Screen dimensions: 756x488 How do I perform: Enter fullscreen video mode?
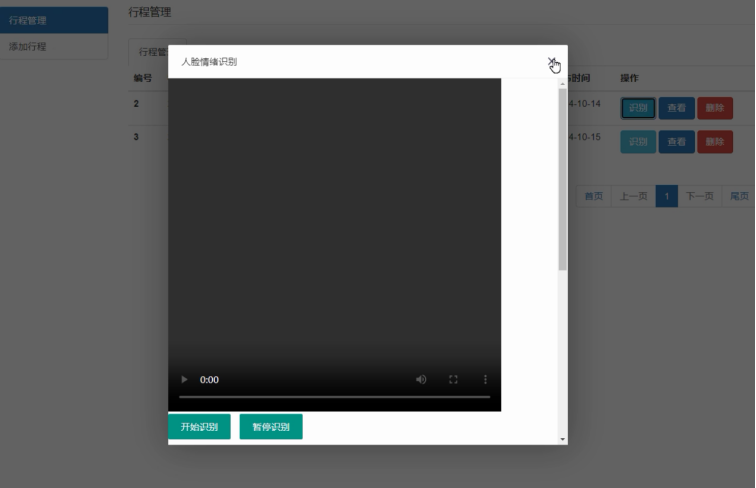pos(453,380)
